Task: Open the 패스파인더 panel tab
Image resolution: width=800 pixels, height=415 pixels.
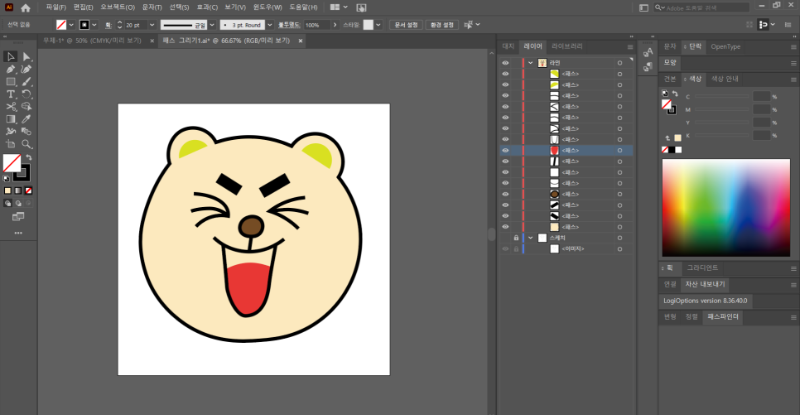Action: [723, 317]
